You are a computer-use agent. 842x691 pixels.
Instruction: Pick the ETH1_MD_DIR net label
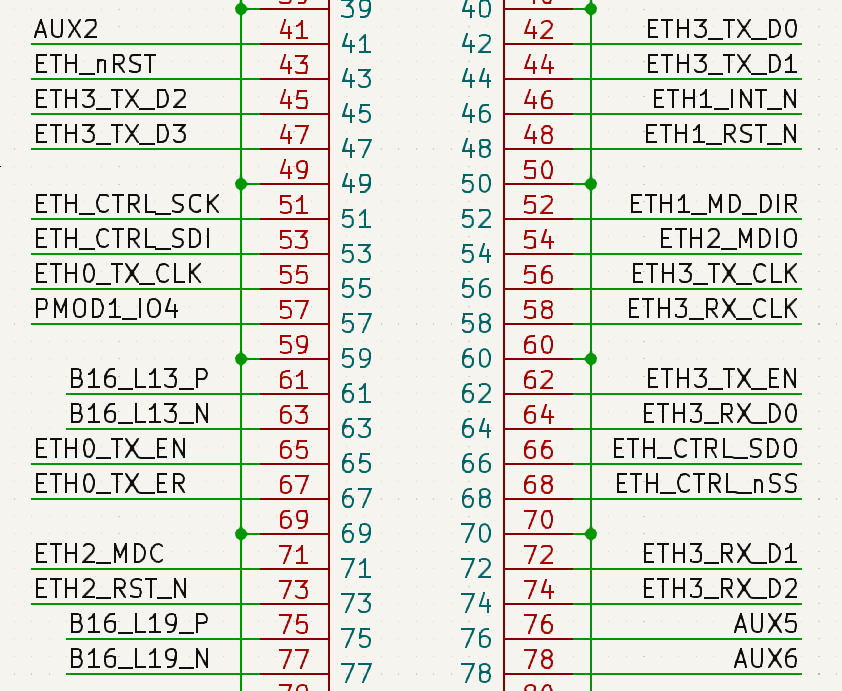coord(714,205)
